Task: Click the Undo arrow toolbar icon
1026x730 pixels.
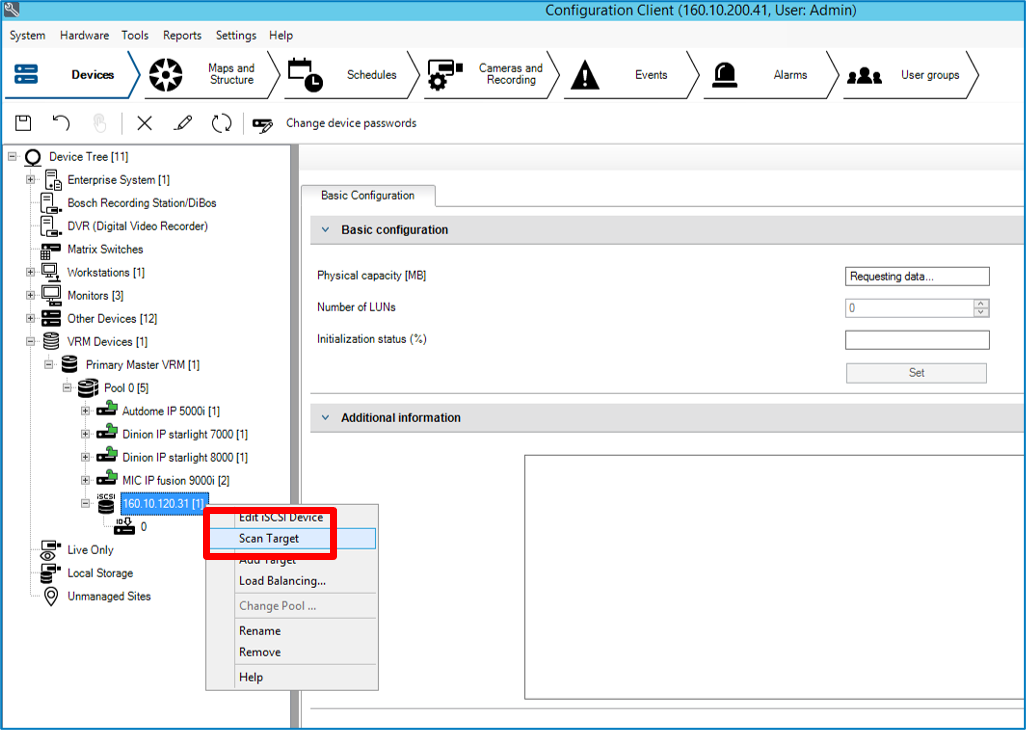Action: [61, 123]
